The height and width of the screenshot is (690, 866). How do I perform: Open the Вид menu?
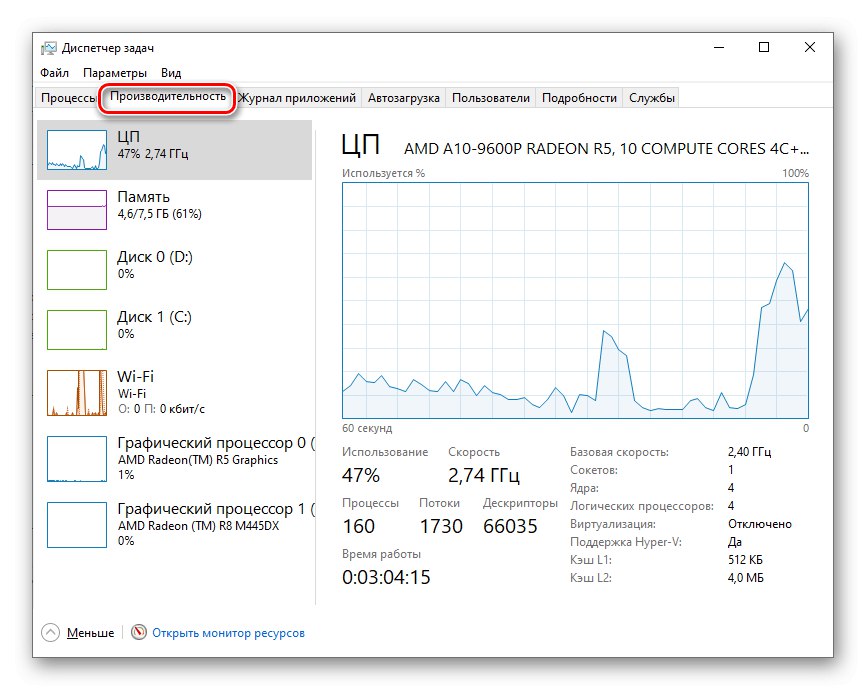tap(171, 73)
